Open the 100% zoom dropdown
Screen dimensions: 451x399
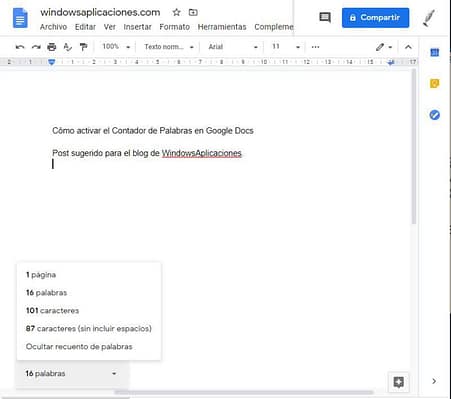pyautogui.click(x=116, y=47)
